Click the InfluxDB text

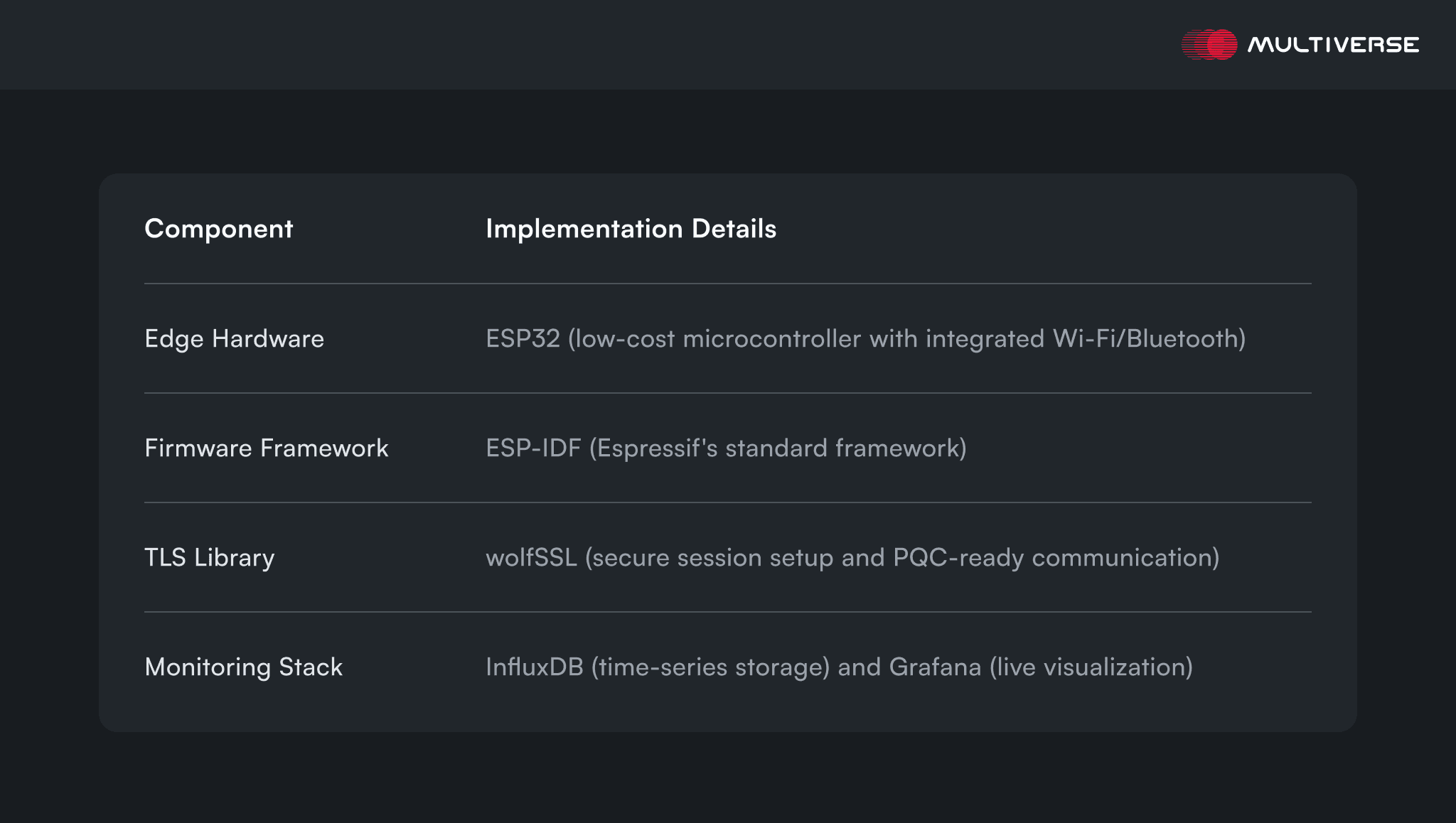click(534, 667)
